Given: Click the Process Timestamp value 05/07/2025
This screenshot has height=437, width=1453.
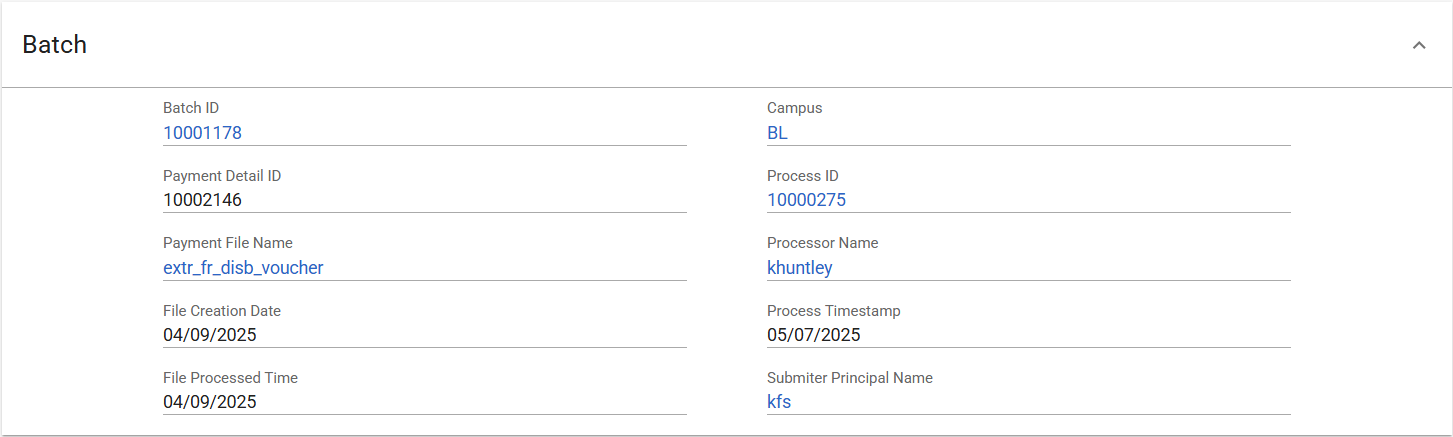Looking at the screenshot, I should coord(814,335).
